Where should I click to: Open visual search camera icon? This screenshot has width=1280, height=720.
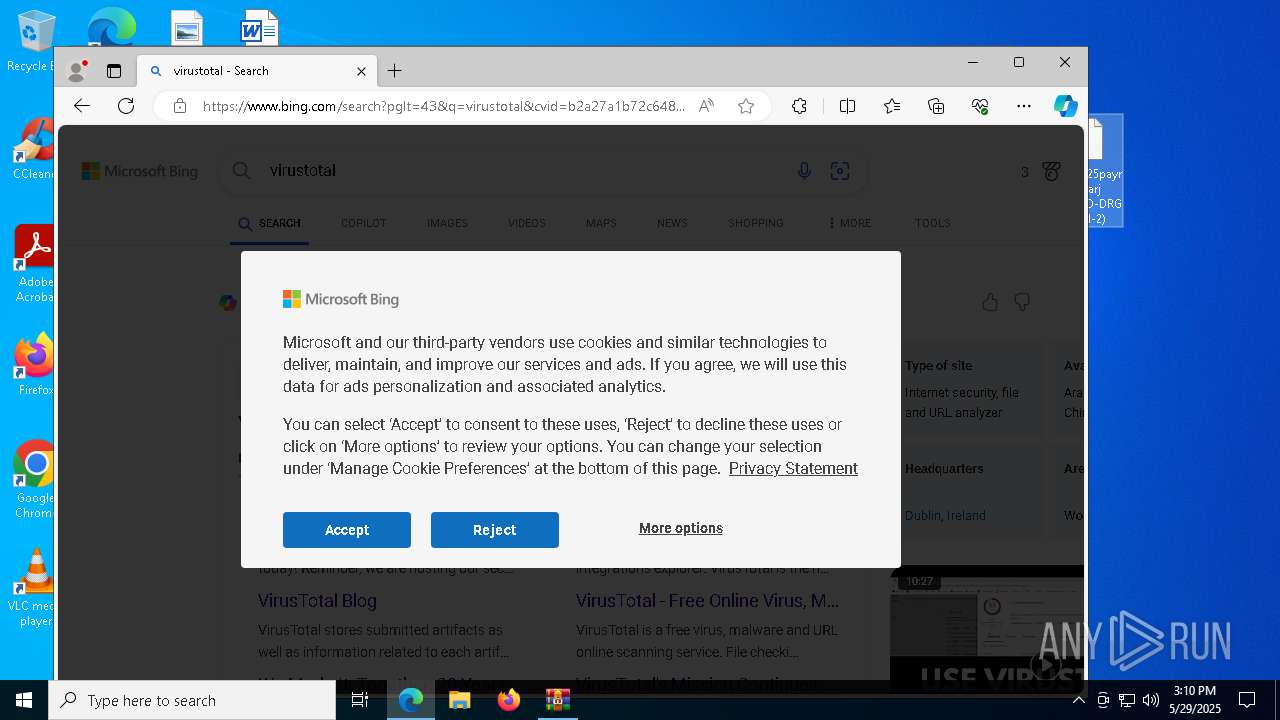pos(840,171)
